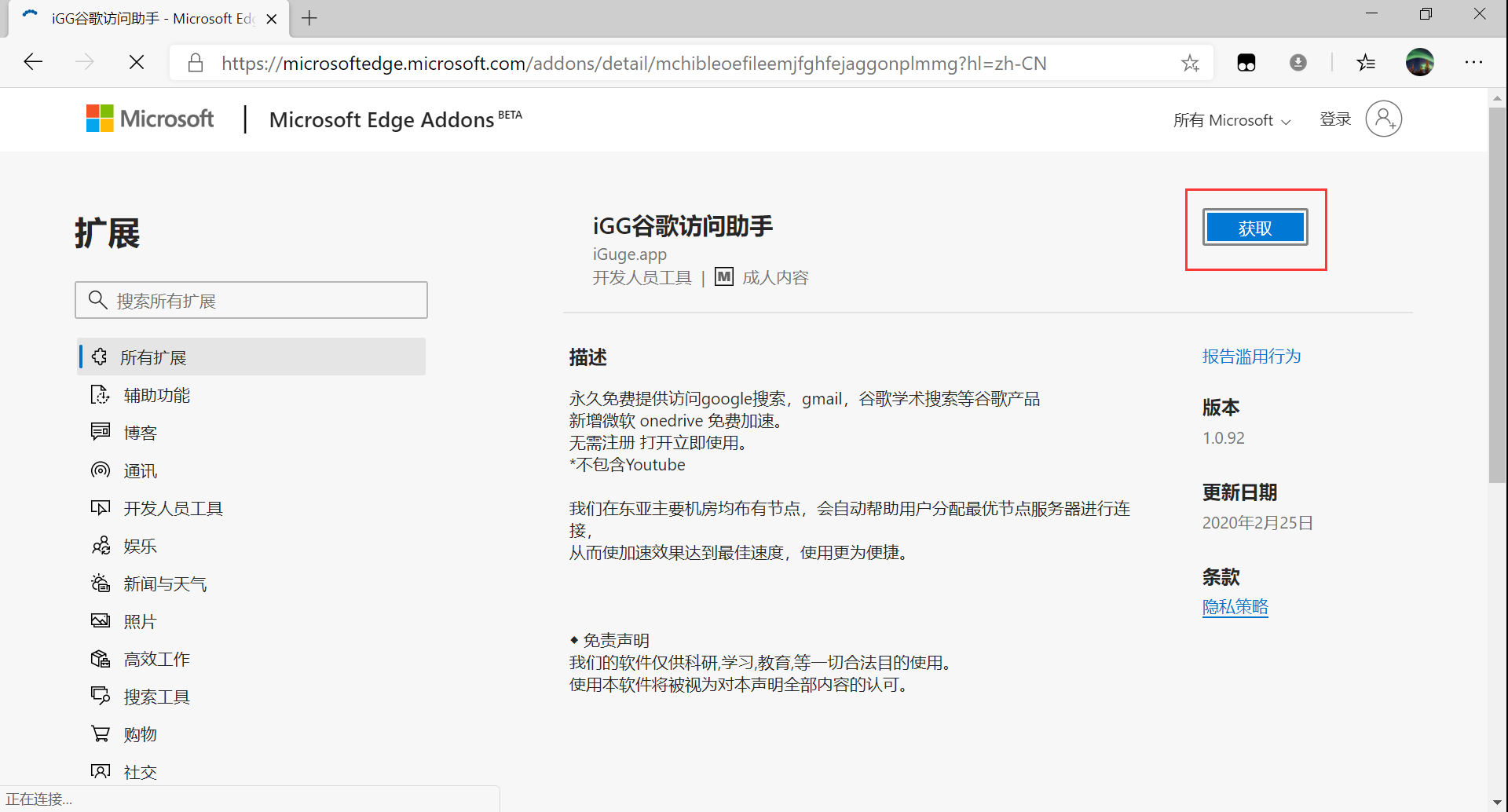The image size is (1508, 812).
Task: Open the black extension icon in toolbar
Action: 1246,63
